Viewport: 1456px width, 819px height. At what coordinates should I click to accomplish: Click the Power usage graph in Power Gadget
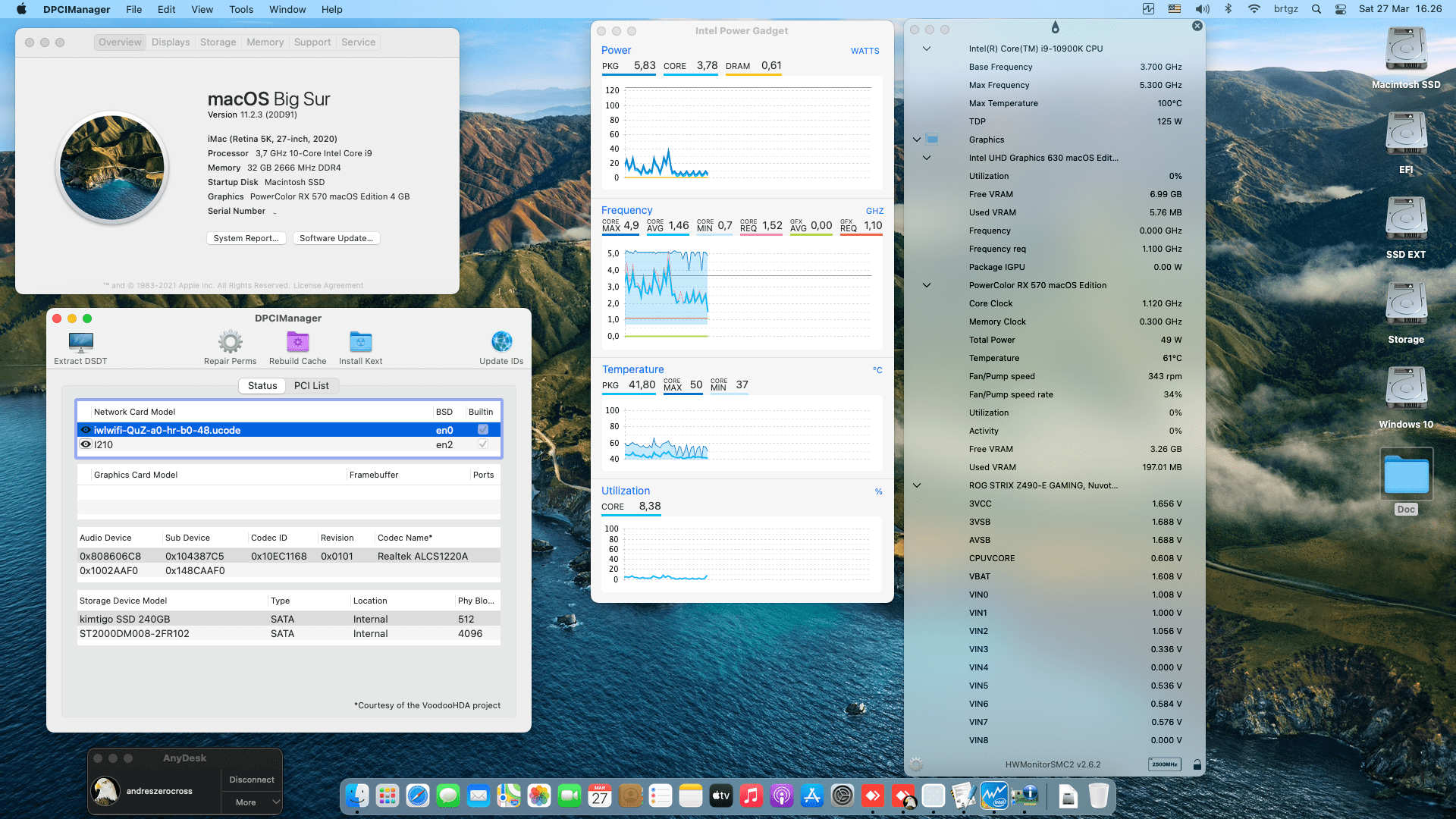(742, 133)
